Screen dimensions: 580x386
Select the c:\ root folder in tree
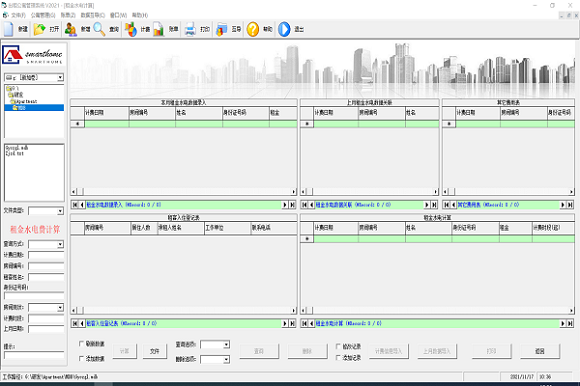[x=13, y=89]
